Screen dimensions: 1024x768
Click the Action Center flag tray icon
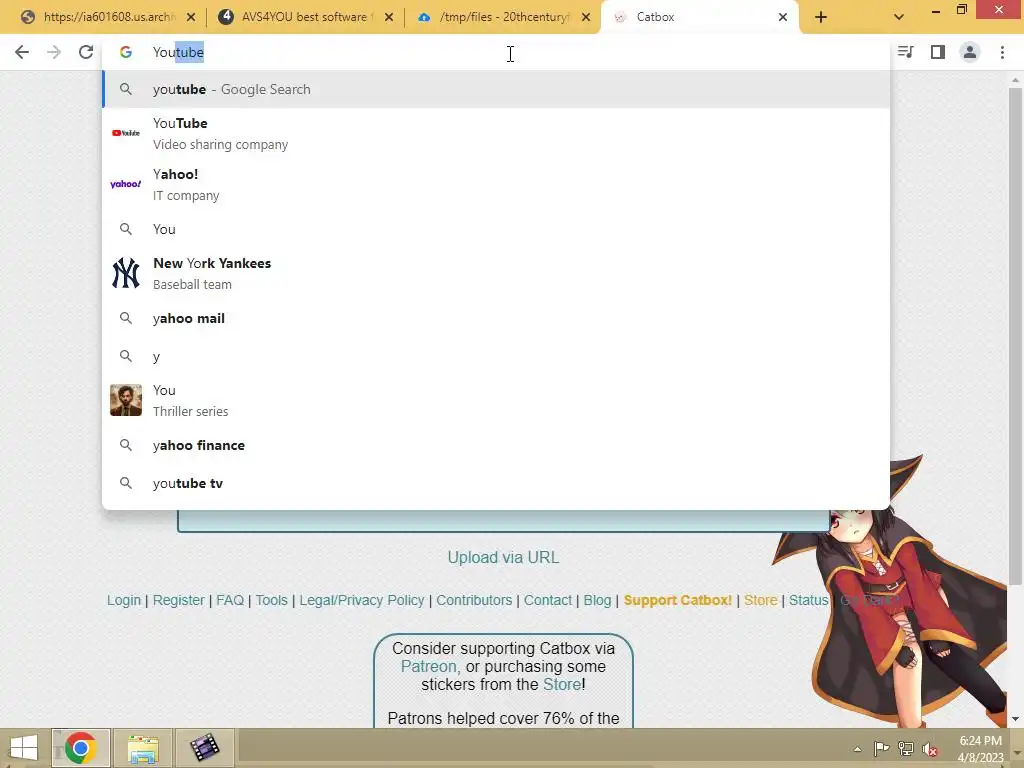(x=881, y=749)
